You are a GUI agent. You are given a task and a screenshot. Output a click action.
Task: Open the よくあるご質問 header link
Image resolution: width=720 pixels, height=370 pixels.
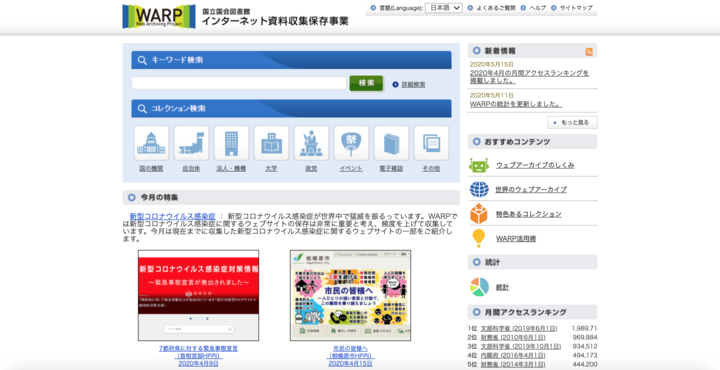(x=495, y=8)
